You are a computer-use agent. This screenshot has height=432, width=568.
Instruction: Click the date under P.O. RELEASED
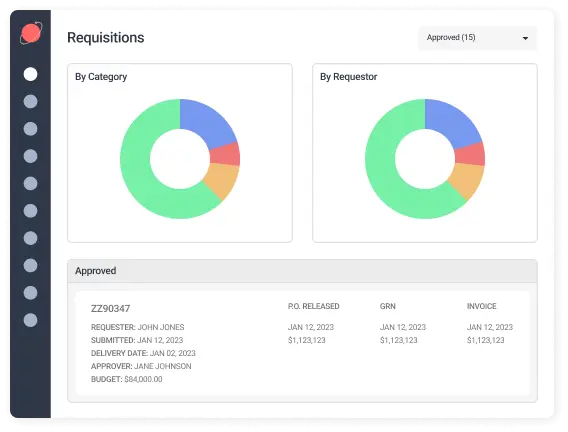pyautogui.click(x=311, y=327)
